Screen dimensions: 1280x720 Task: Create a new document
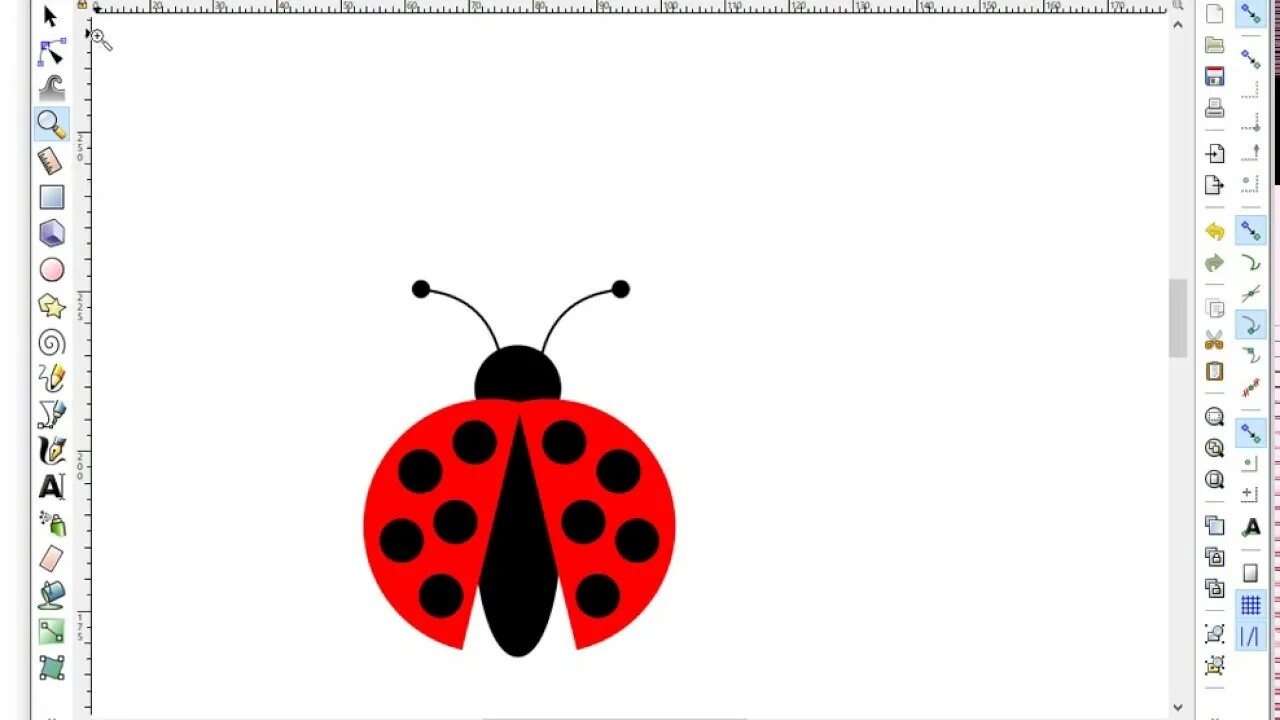click(x=1215, y=14)
